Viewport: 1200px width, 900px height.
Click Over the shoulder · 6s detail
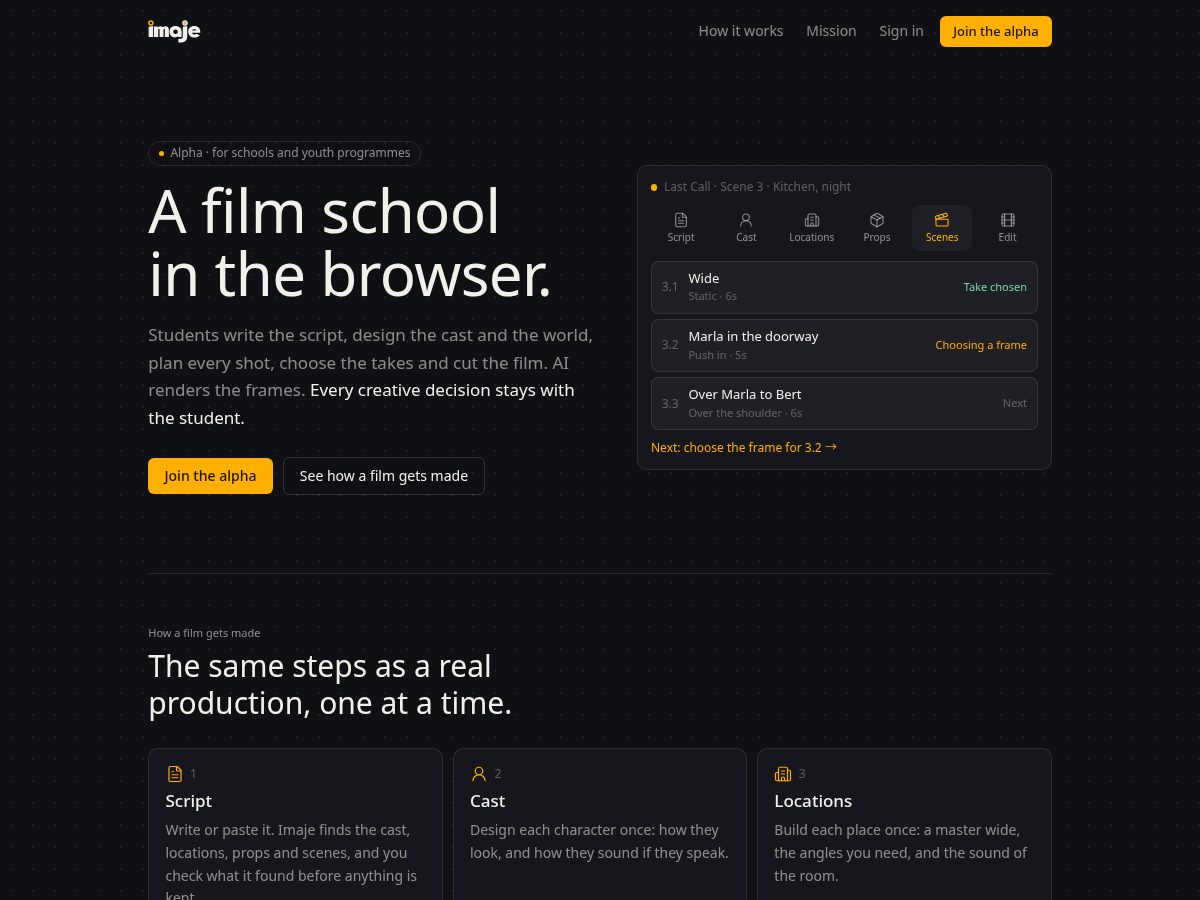click(x=745, y=413)
